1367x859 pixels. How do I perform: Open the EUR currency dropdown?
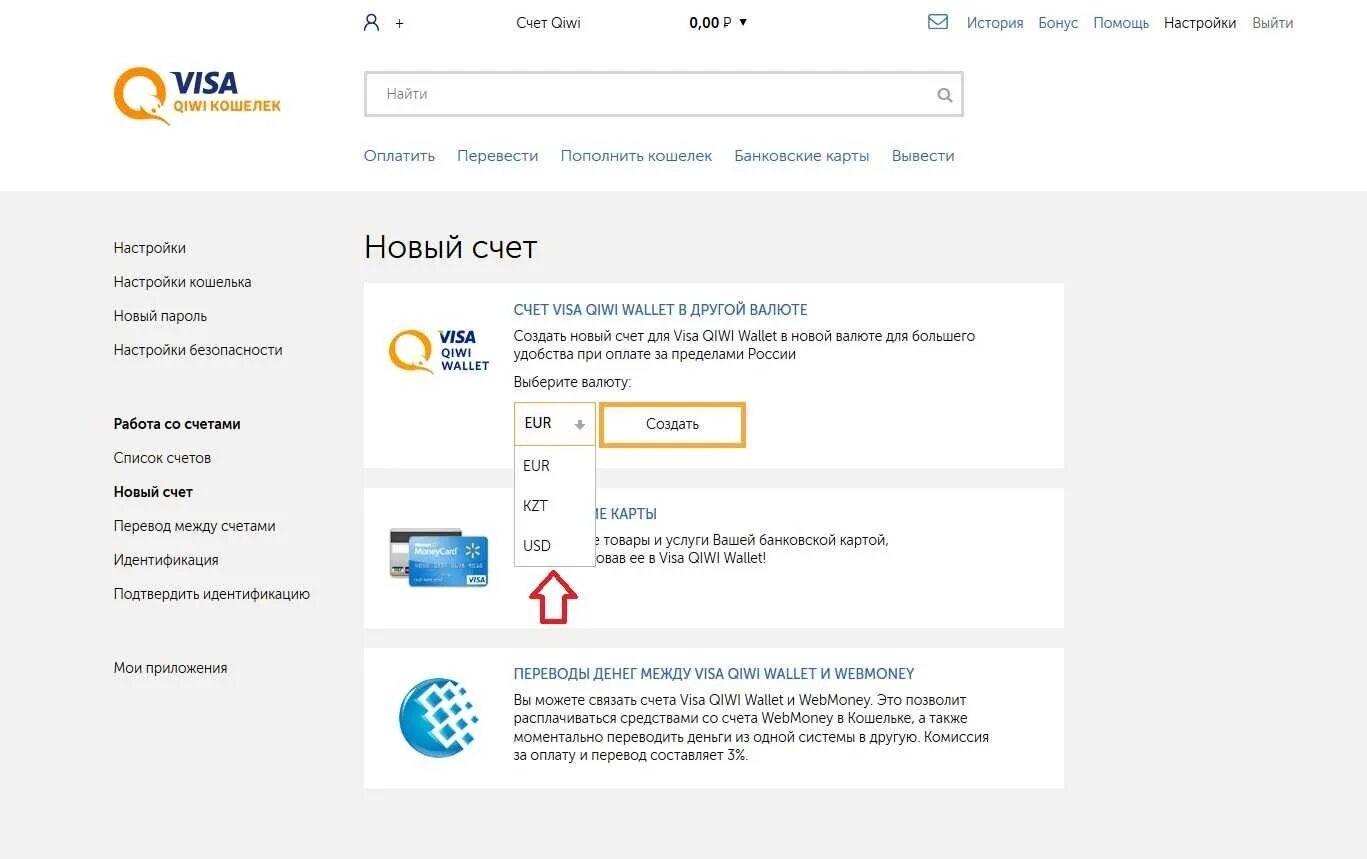pos(555,424)
